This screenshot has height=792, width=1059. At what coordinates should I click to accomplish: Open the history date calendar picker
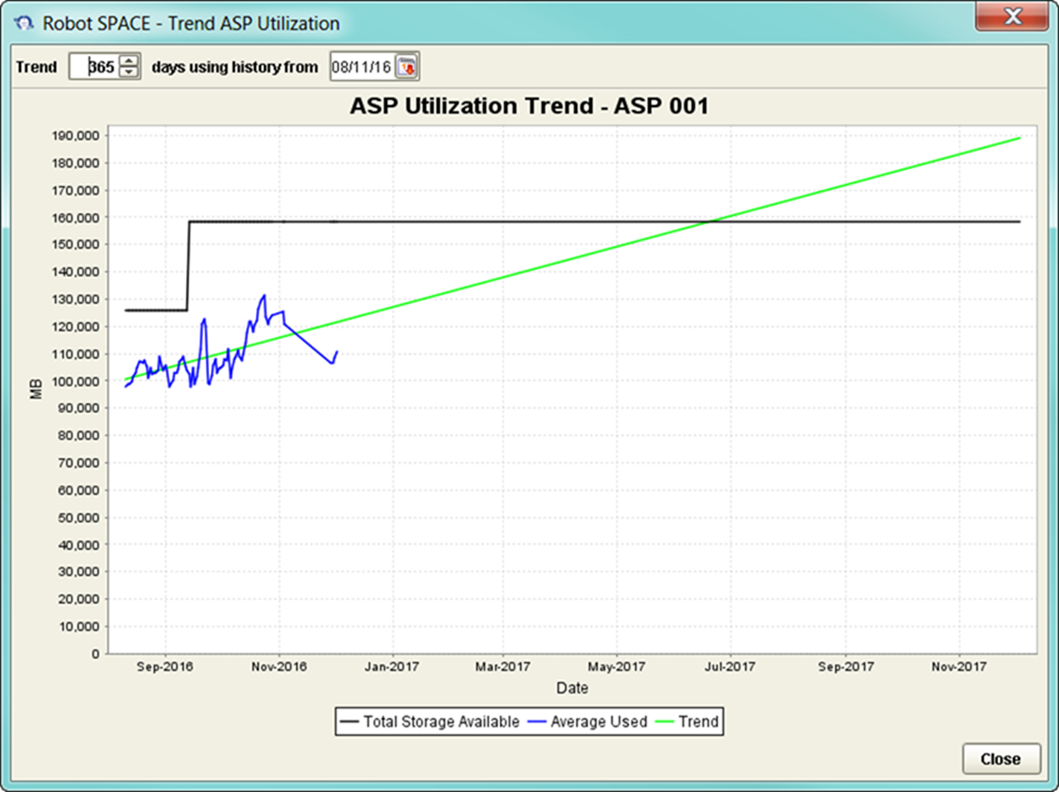(x=407, y=66)
